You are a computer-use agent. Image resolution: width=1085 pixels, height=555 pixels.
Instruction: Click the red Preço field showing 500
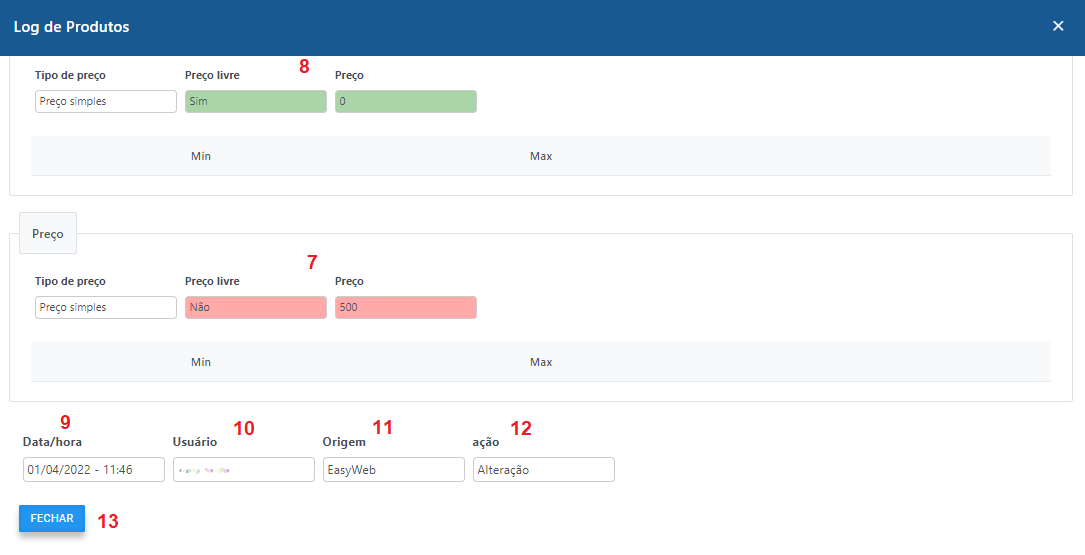405,308
